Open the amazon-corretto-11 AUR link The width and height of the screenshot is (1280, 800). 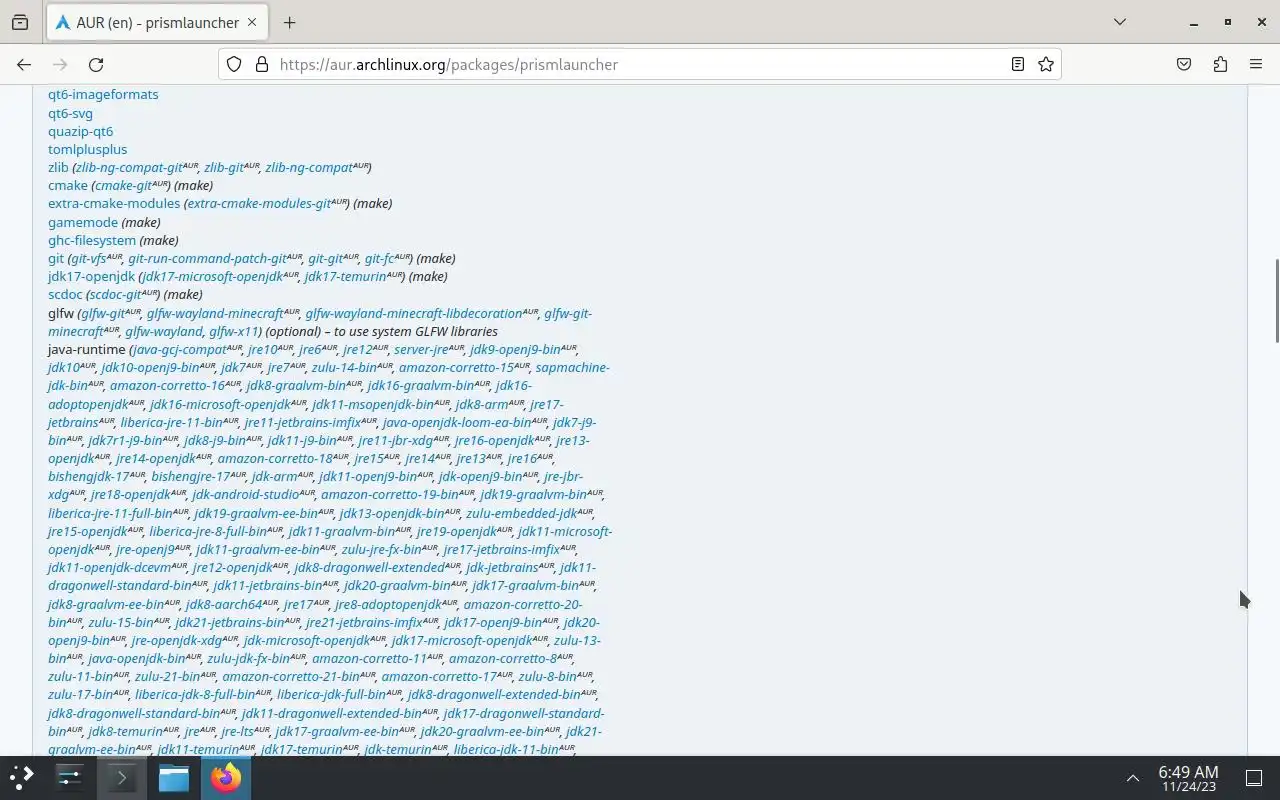(x=370, y=658)
